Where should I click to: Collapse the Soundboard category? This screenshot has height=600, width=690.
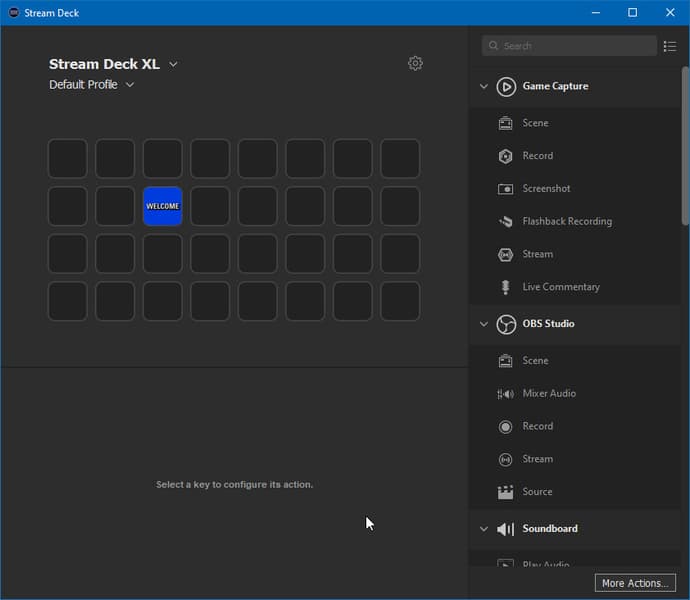(x=484, y=529)
